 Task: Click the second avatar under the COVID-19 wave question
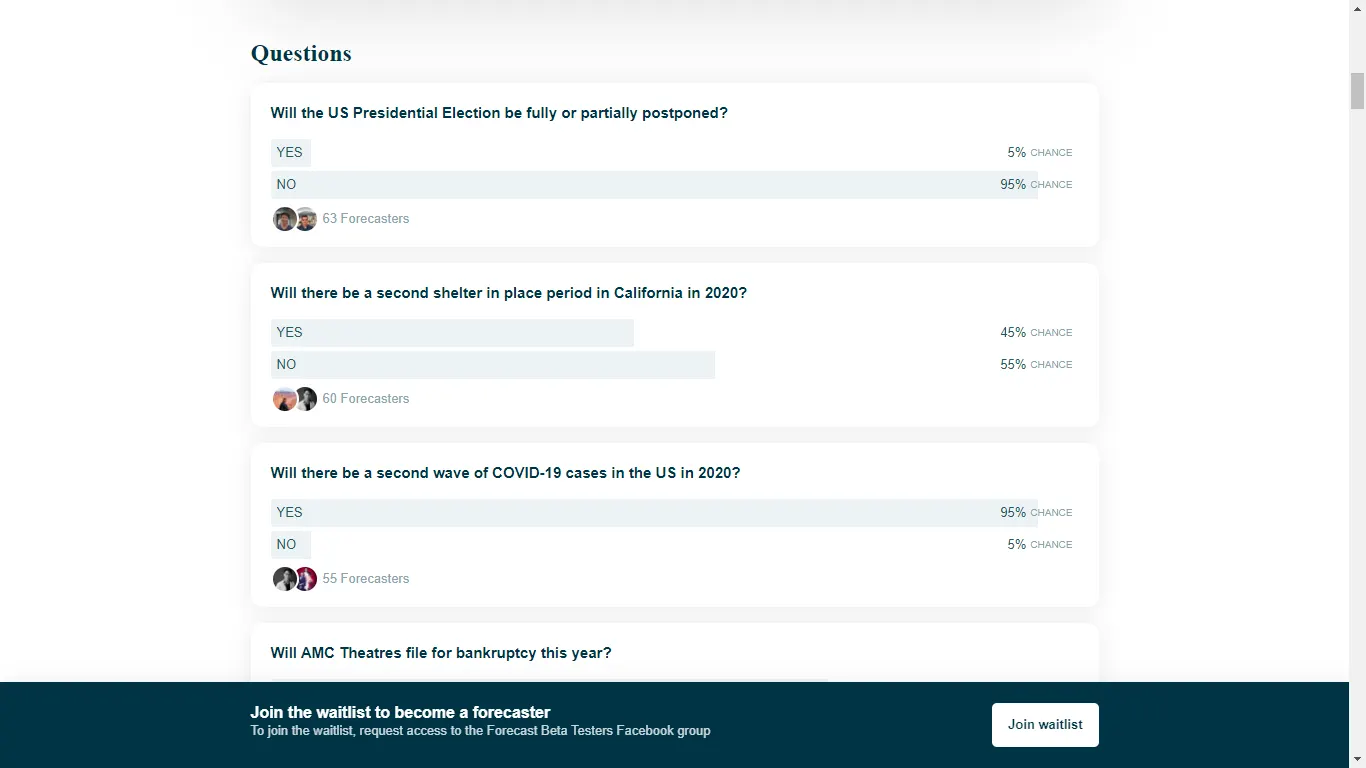(x=306, y=579)
